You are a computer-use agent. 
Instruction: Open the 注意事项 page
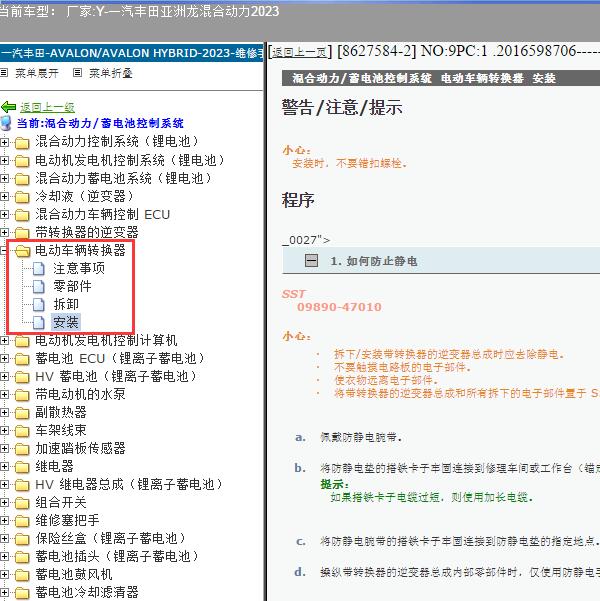pos(79,268)
